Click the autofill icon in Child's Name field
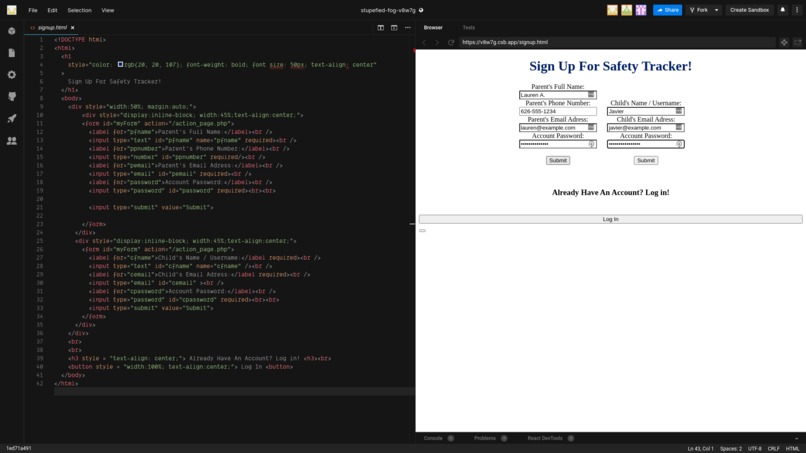This screenshot has width=806, height=453. pyautogui.click(x=679, y=111)
